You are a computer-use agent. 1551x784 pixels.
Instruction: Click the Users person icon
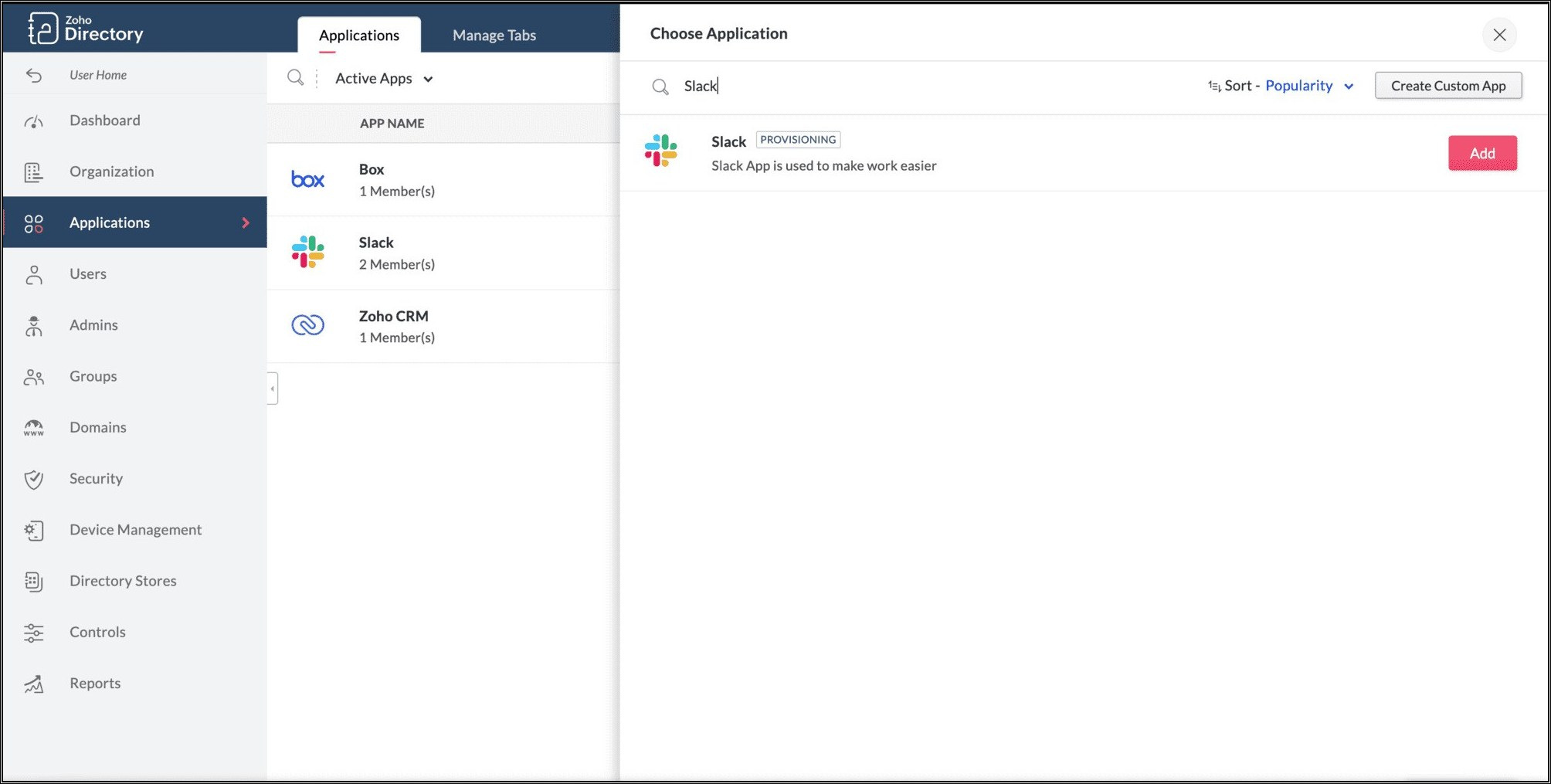coord(34,275)
